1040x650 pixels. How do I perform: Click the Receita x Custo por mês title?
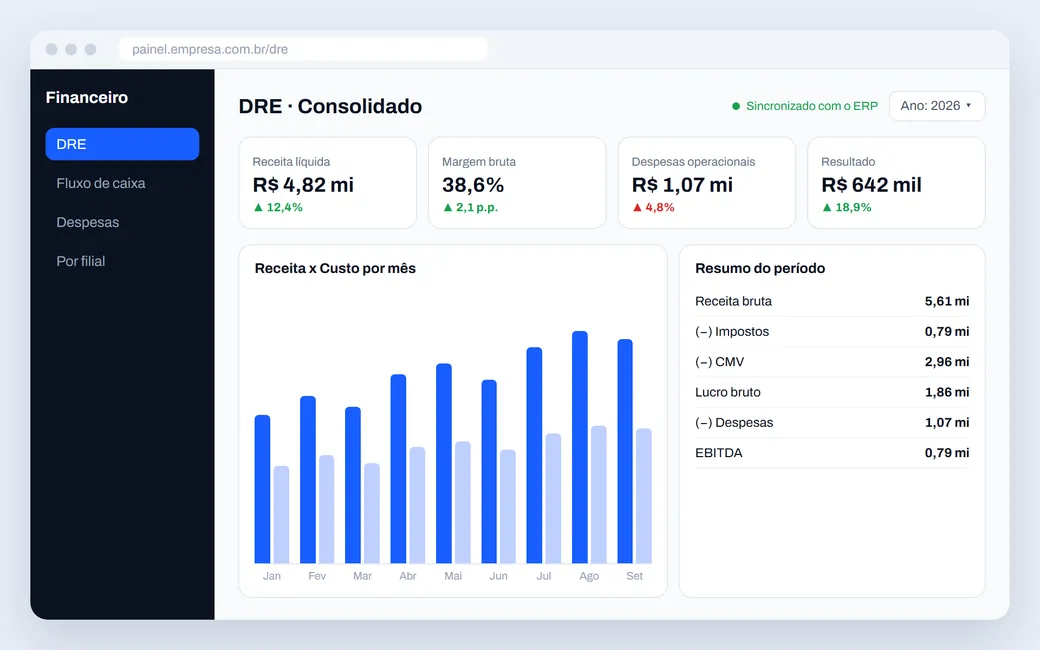pyautogui.click(x=335, y=269)
